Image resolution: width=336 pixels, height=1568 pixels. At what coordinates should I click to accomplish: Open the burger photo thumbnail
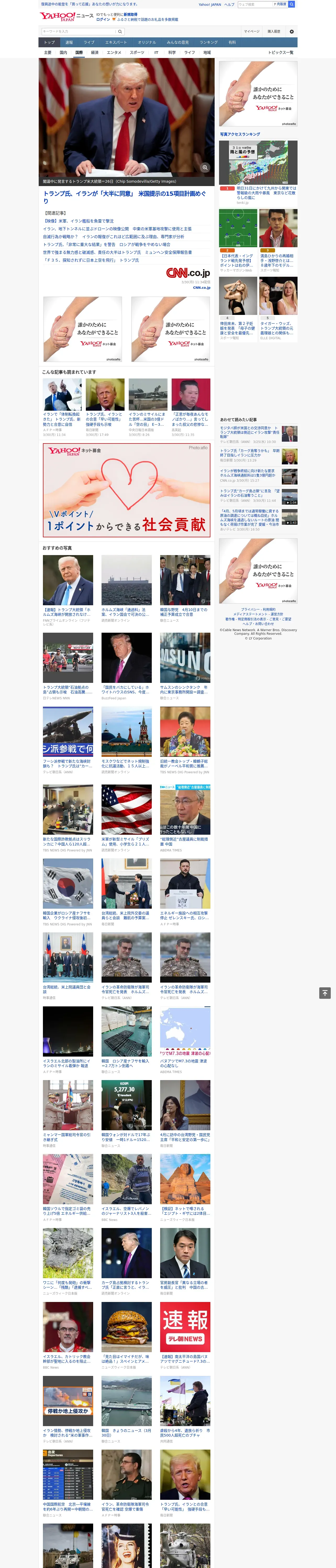click(126, 1328)
